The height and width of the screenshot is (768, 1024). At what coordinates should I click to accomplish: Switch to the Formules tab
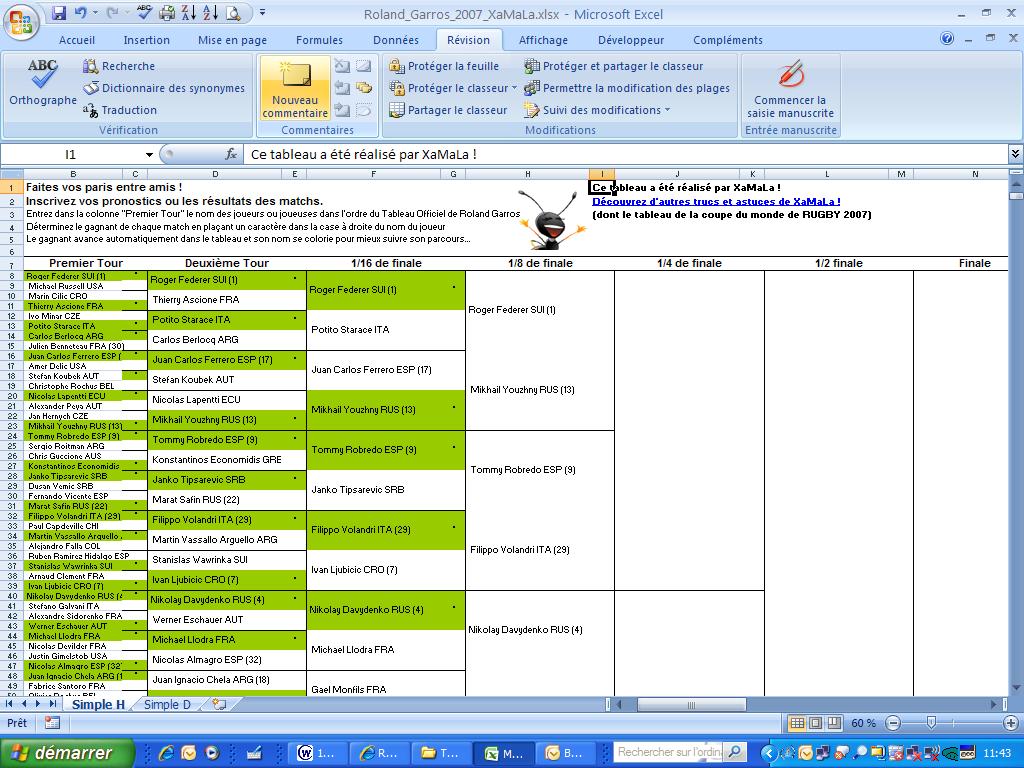[x=319, y=40]
